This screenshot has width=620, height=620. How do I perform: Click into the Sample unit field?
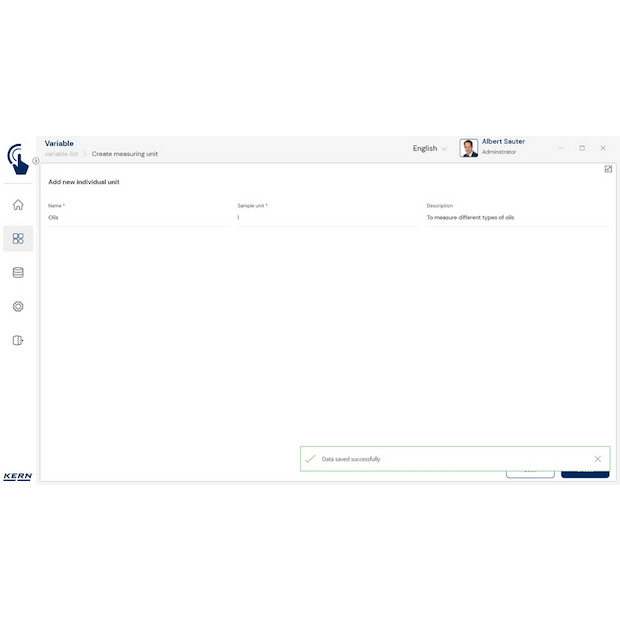(326, 217)
